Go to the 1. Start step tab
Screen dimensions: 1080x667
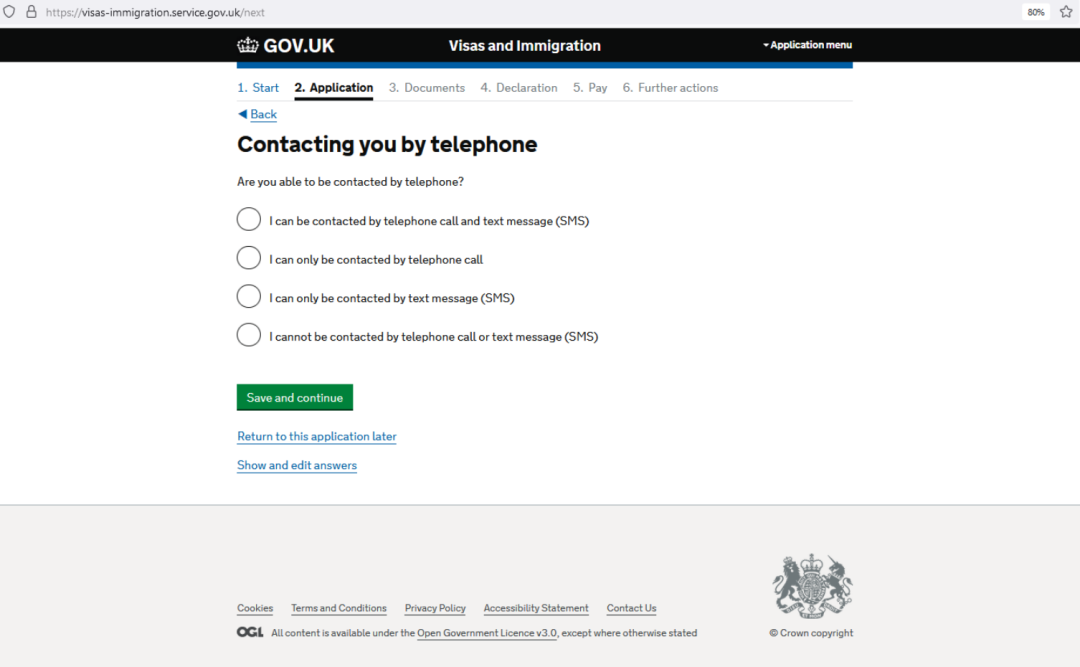[258, 88]
